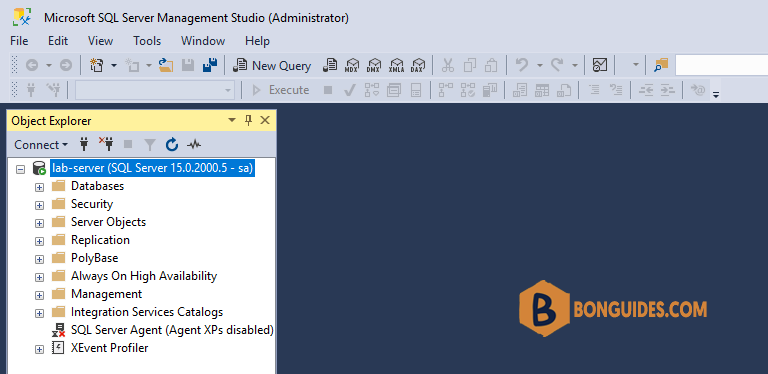768x374 pixels.
Task: Select the Always On High Availability folder
Action: 144,276
